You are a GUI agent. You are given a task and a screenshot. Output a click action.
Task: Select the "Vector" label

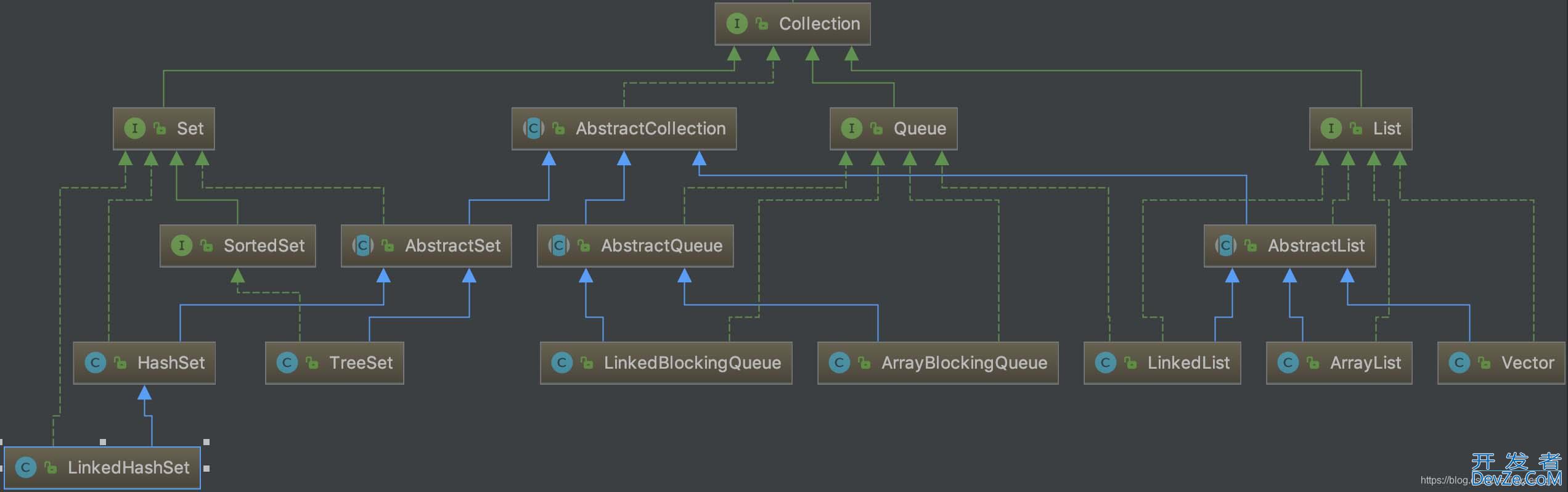[1528, 363]
